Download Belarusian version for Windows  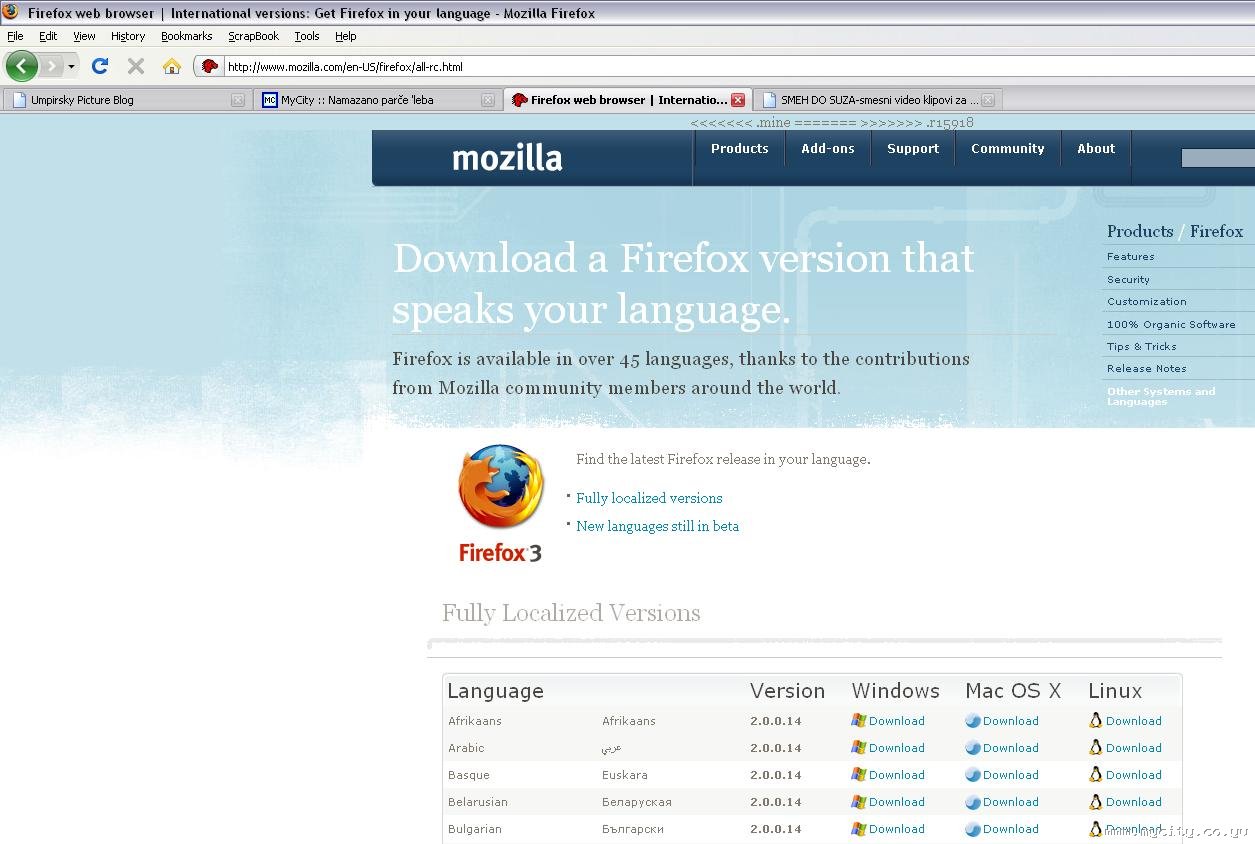(896, 802)
